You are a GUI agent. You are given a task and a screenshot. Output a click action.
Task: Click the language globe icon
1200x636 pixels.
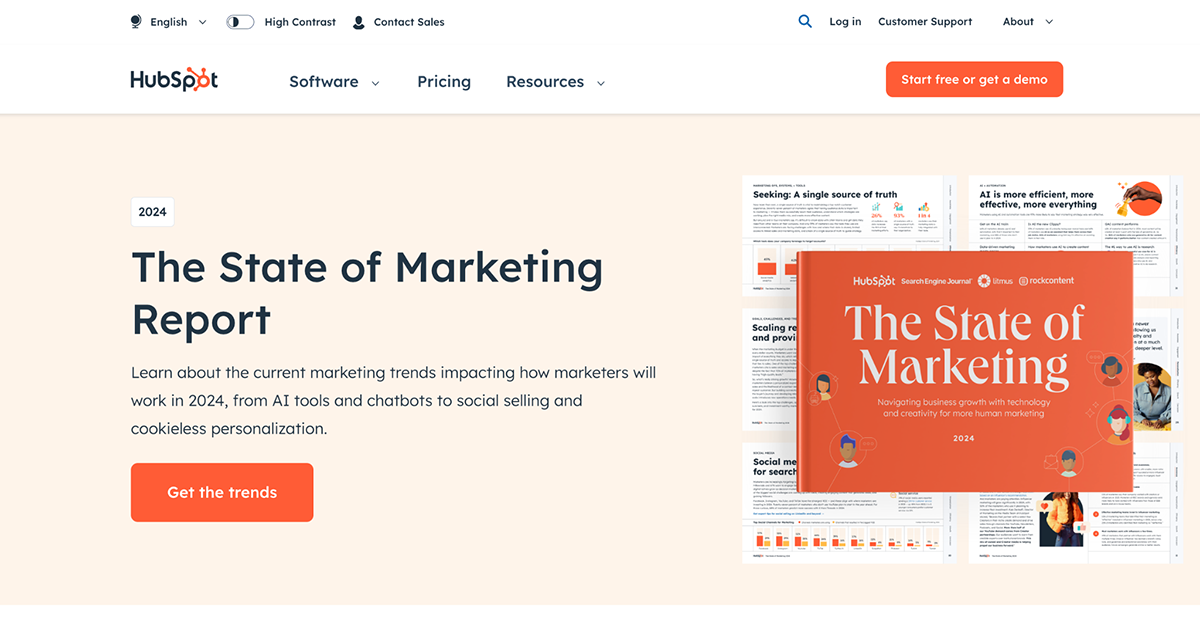pyautogui.click(x=134, y=21)
